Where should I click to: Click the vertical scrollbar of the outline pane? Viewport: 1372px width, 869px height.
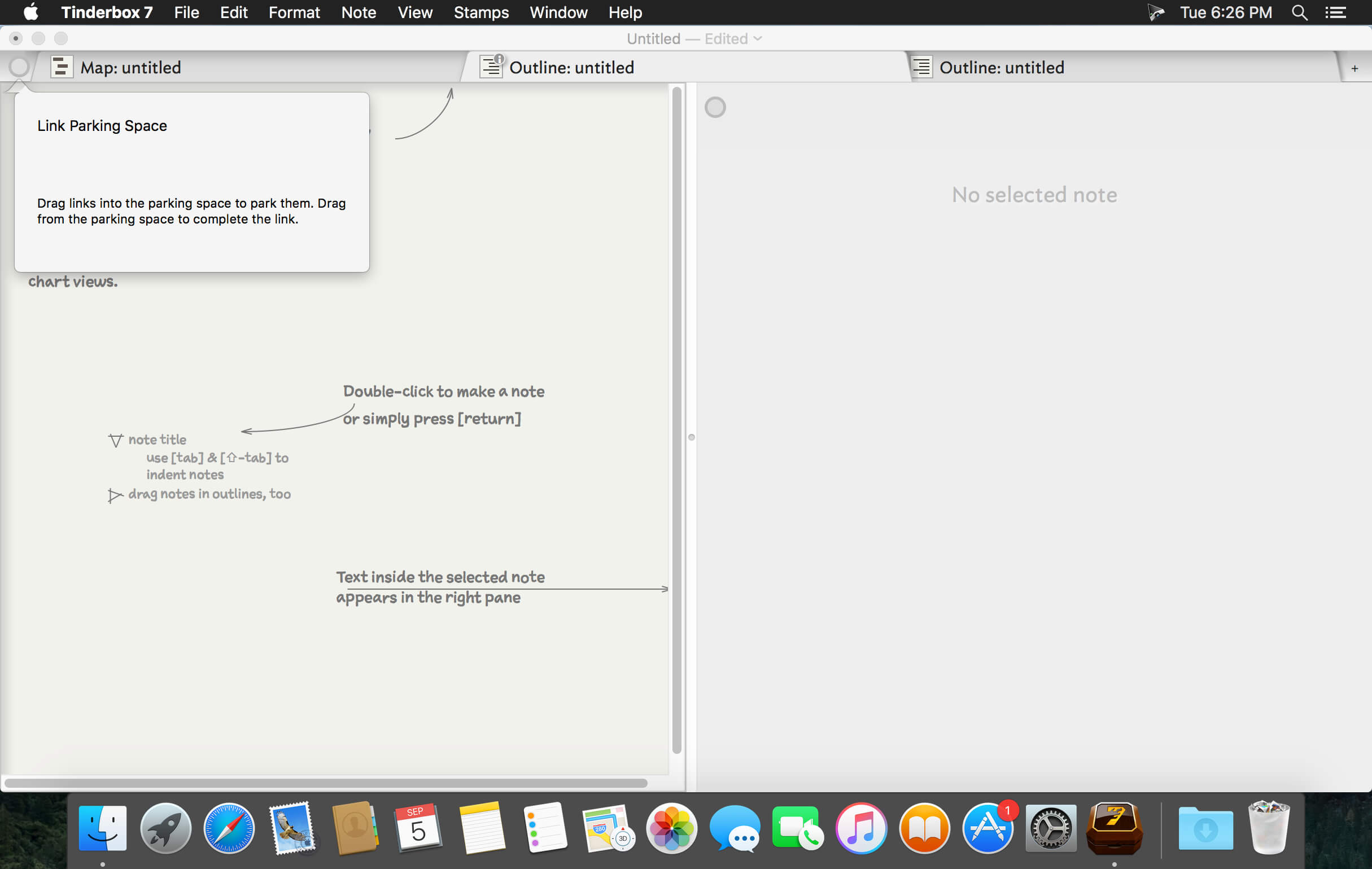point(677,422)
